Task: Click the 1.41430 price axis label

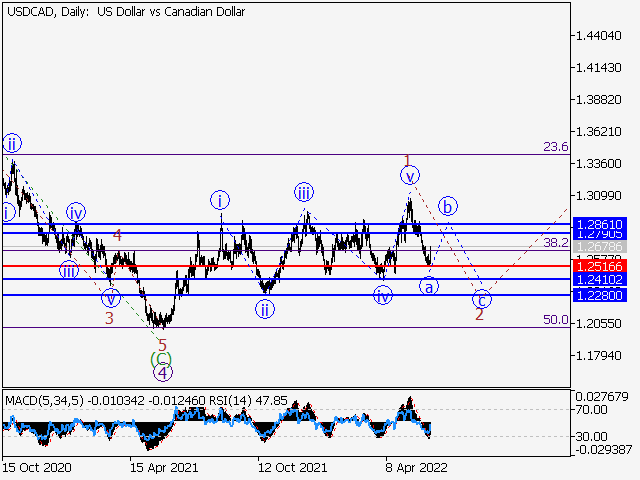Action: pos(598,68)
